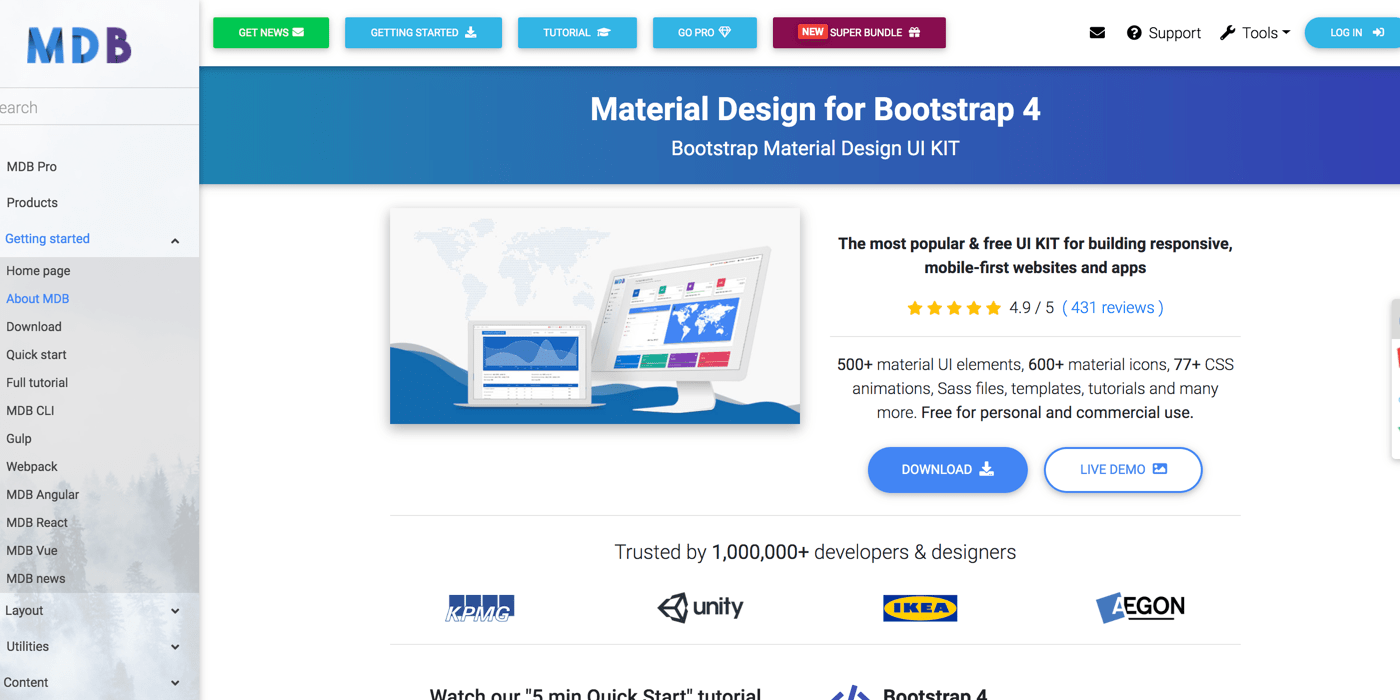Click the blue Download button
The width and height of the screenshot is (1400, 700).
pyautogui.click(x=947, y=470)
